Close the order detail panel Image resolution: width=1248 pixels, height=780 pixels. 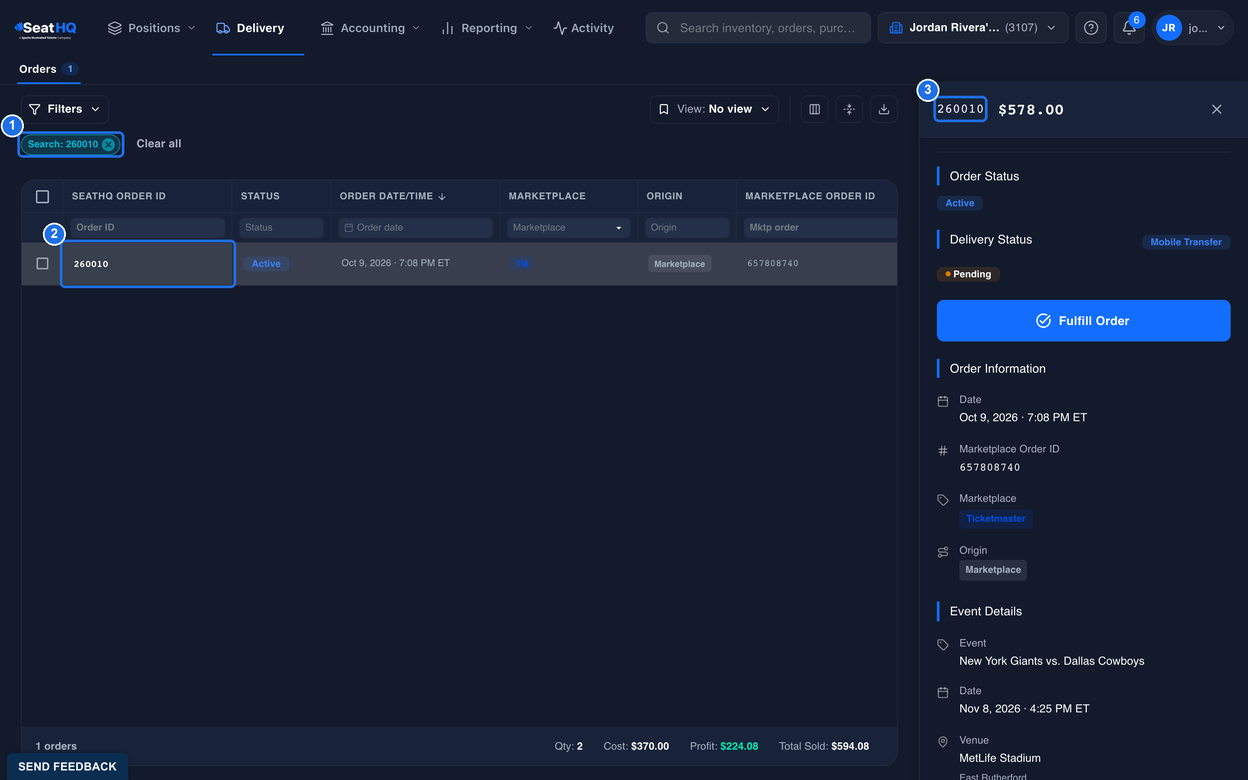[x=1217, y=109]
